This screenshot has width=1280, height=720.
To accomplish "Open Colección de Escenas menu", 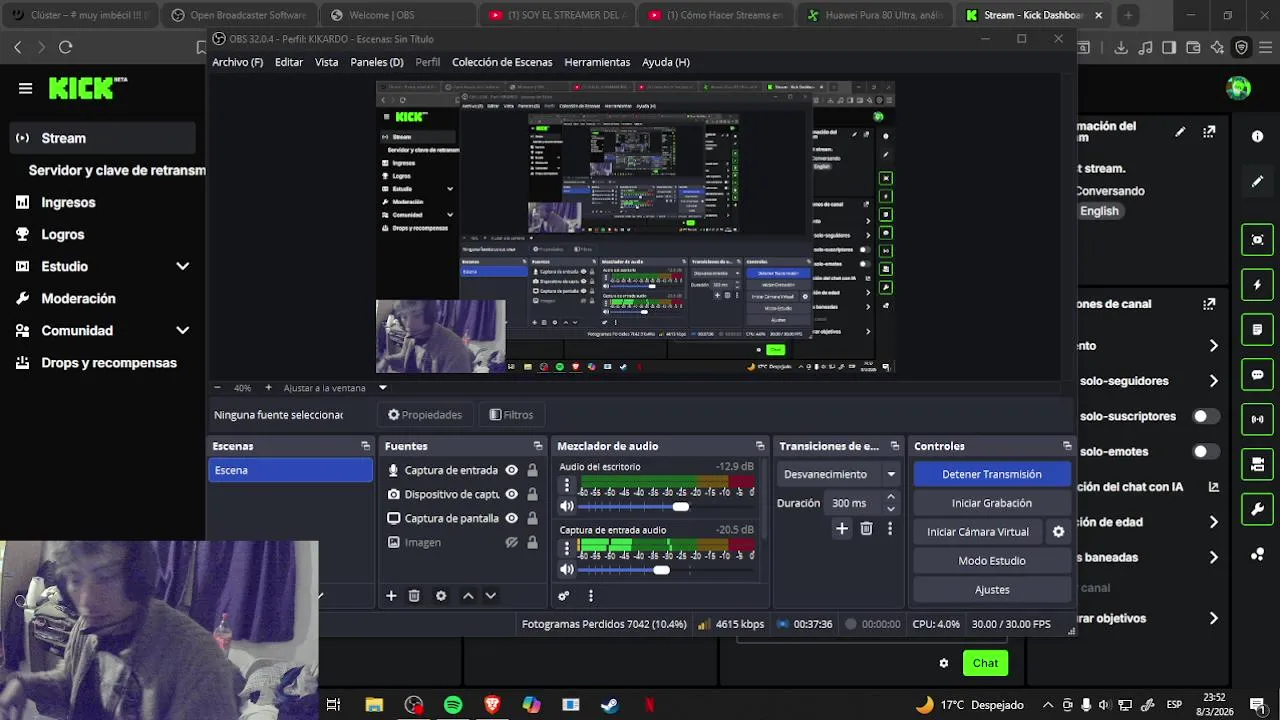I will point(502,62).
